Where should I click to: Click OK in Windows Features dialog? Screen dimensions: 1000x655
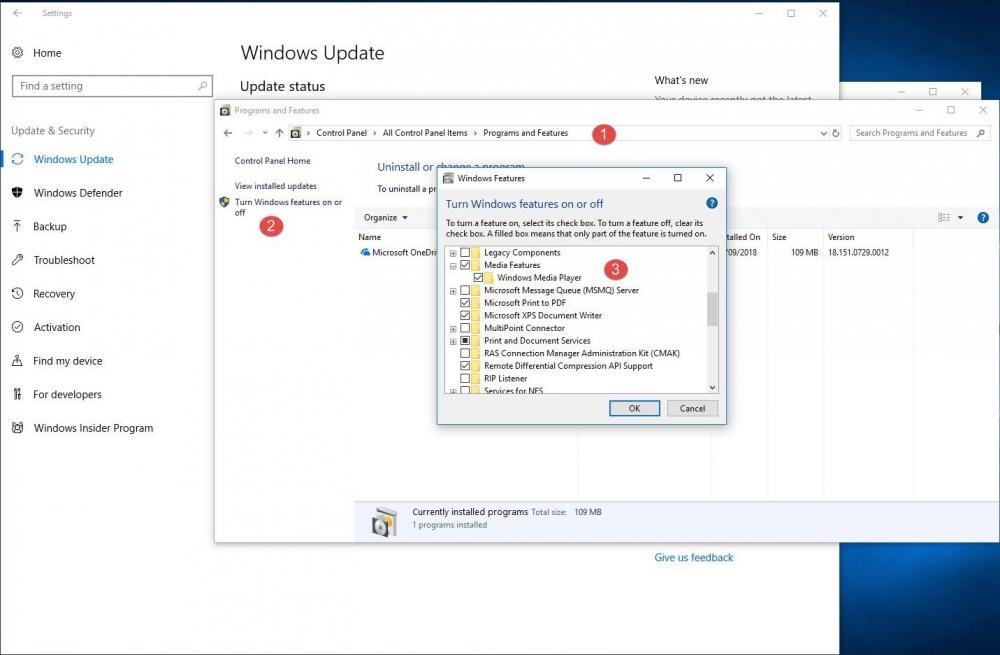634,408
